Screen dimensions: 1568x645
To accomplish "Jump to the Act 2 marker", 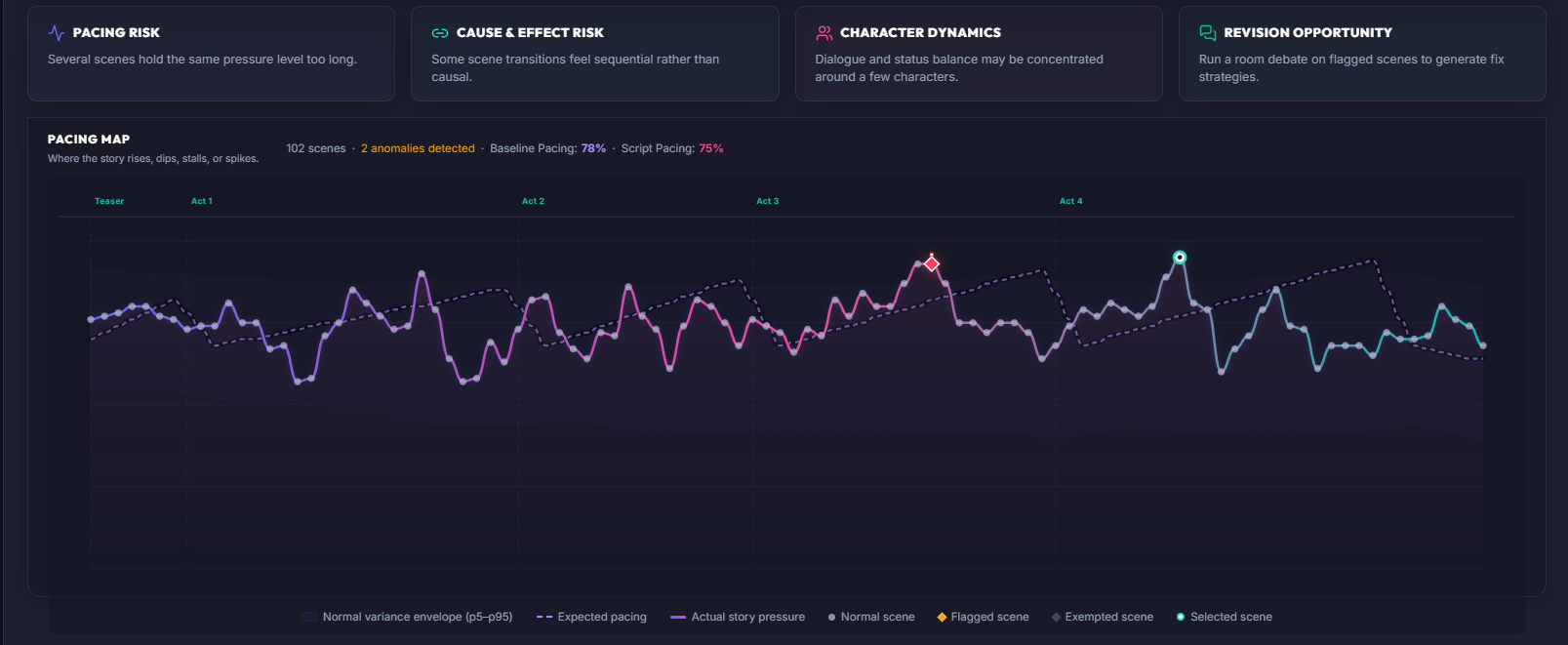I will [533, 201].
